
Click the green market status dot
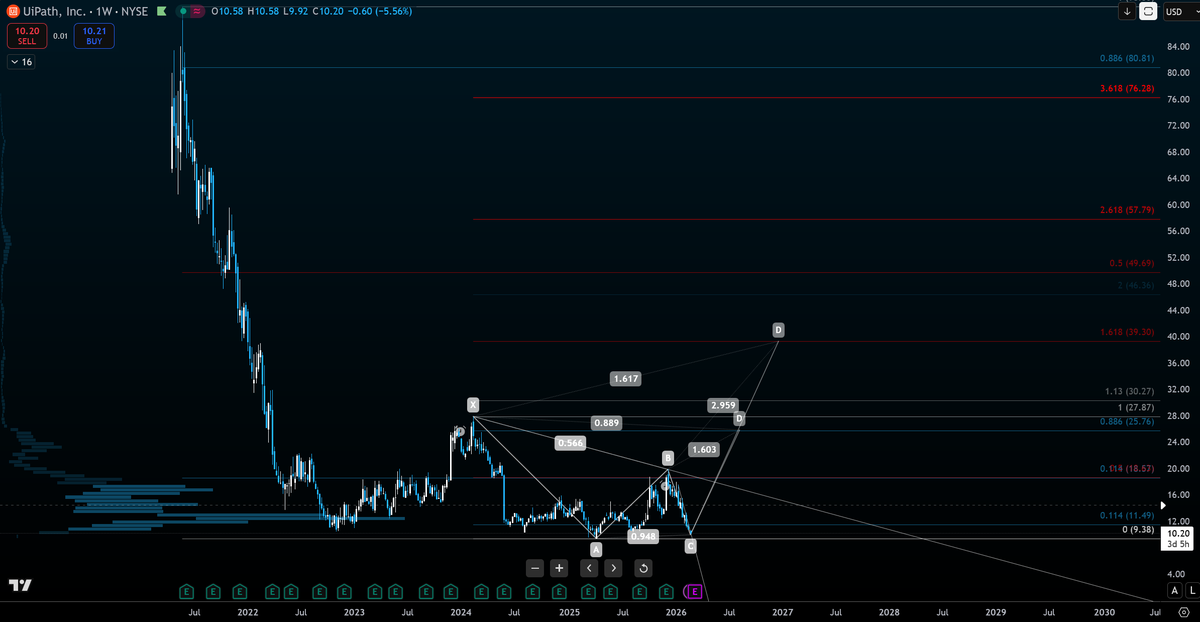pos(181,11)
